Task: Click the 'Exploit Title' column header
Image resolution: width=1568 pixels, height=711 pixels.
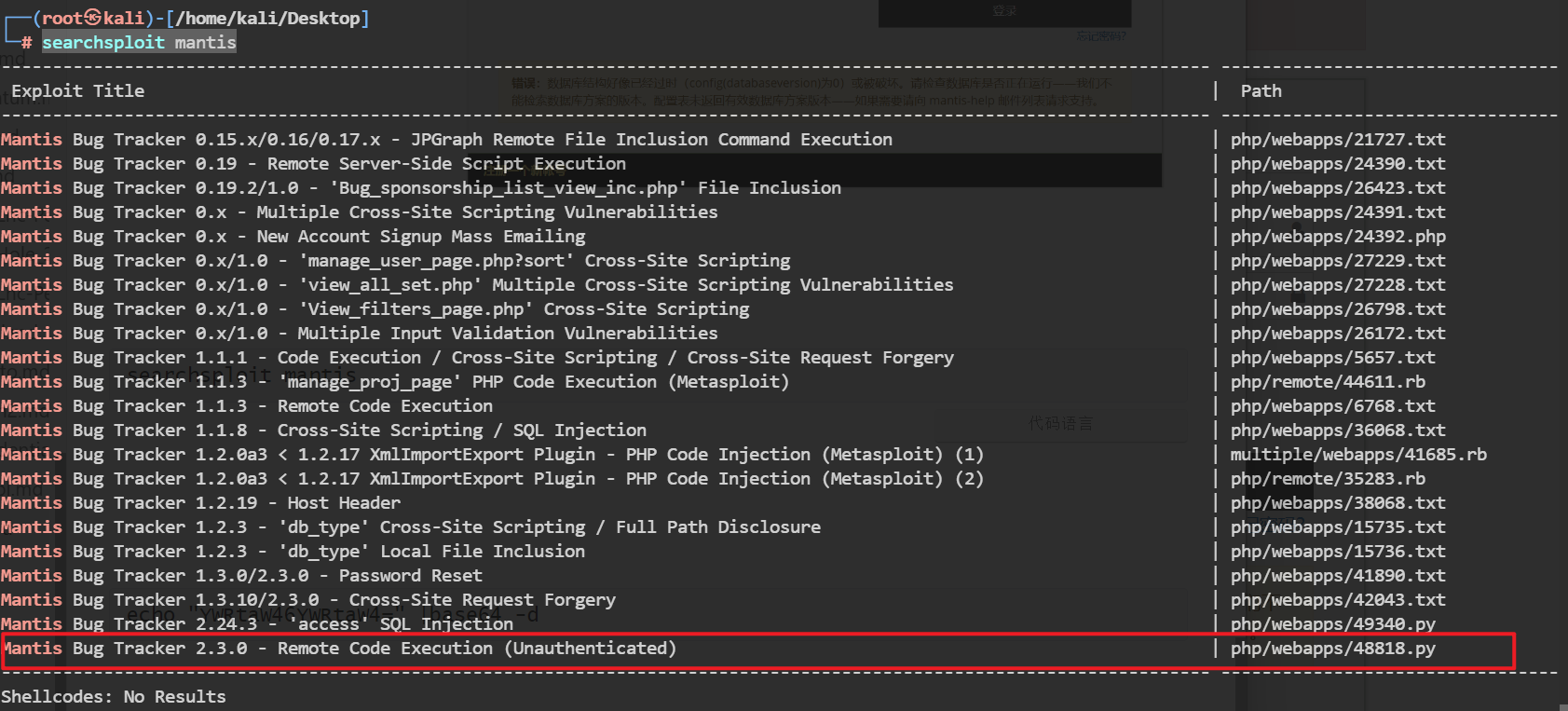Action: point(78,90)
